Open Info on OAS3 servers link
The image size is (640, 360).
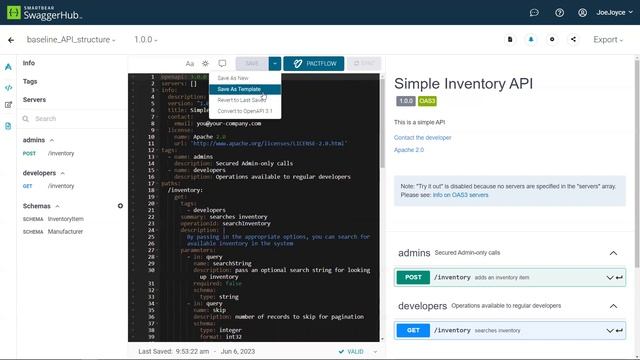point(460,195)
